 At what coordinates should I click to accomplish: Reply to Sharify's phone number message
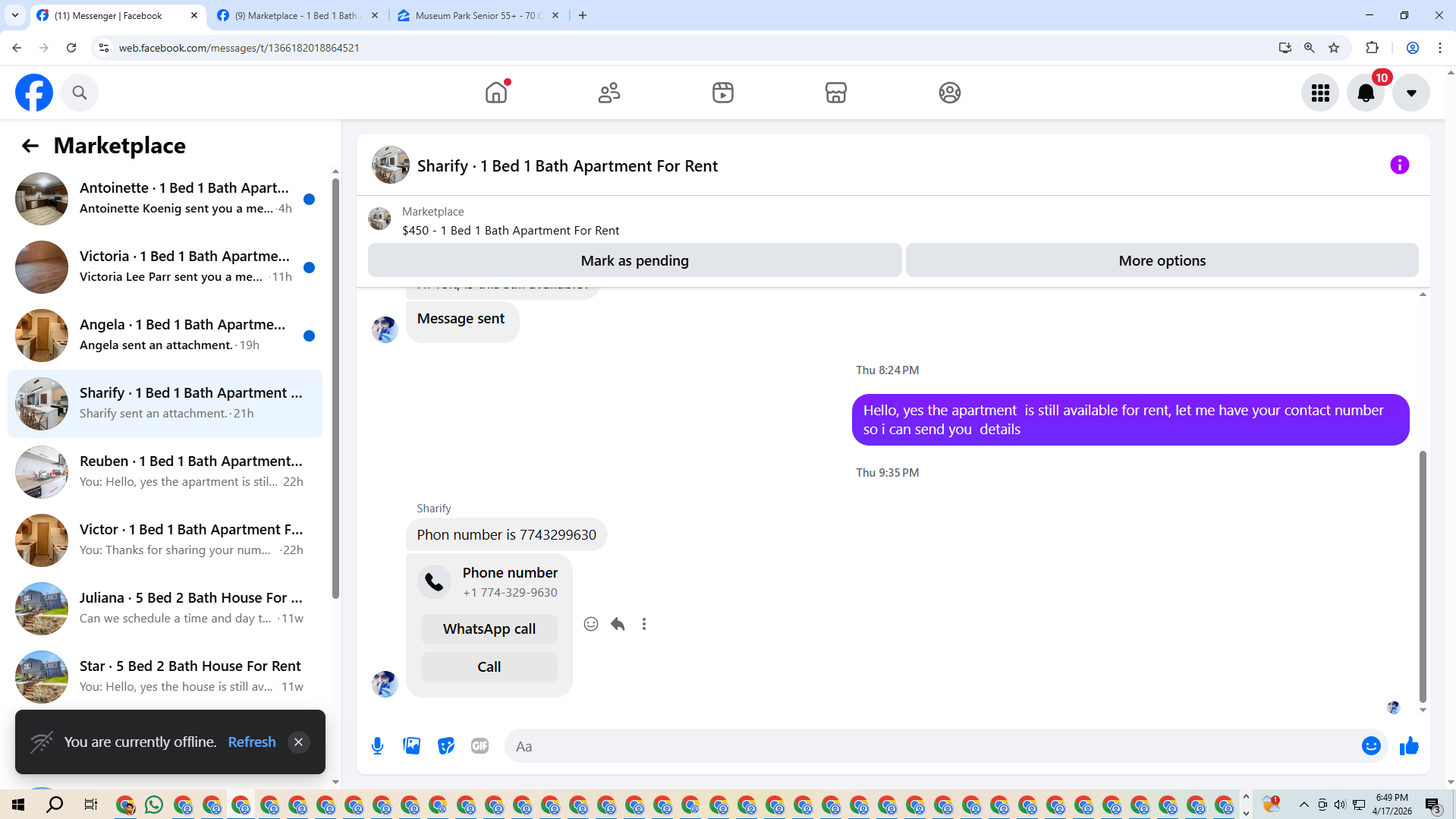(618, 624)
